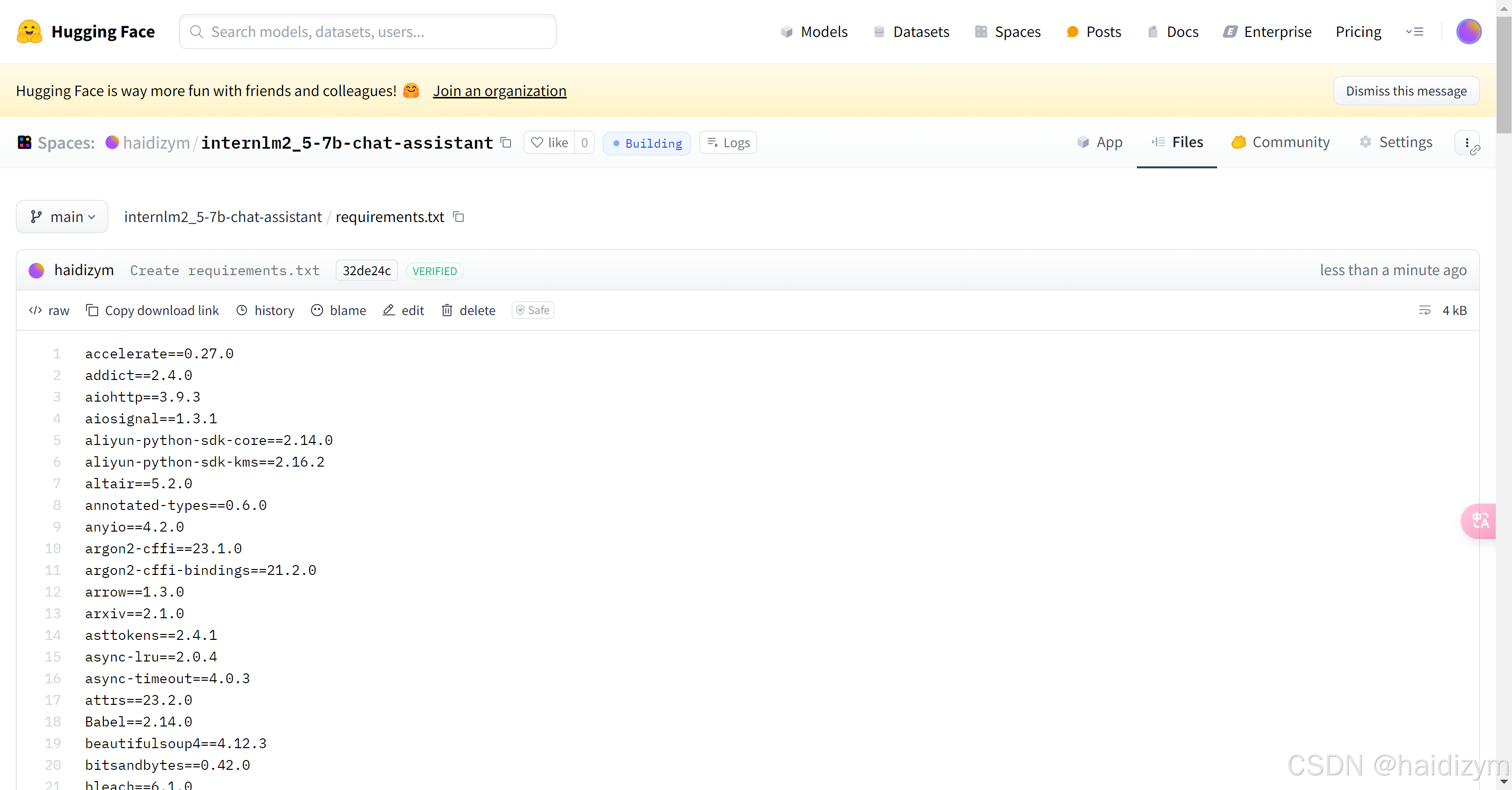Open the user profile avatar menu
Viewport: 1512px width, 790px height.
tap(1468, 32)
